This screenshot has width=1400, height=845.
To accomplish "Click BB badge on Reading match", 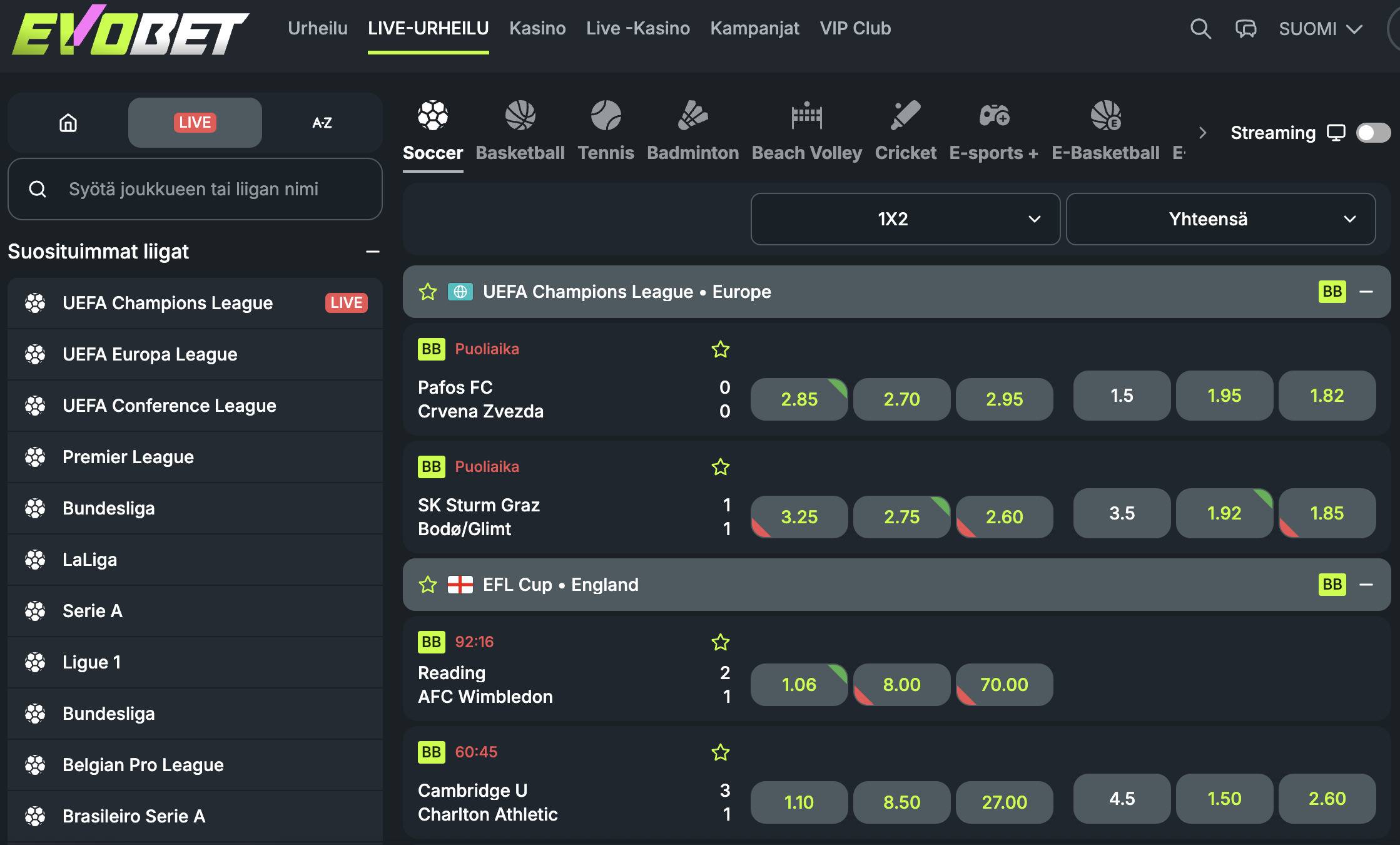I will (431, 642).
